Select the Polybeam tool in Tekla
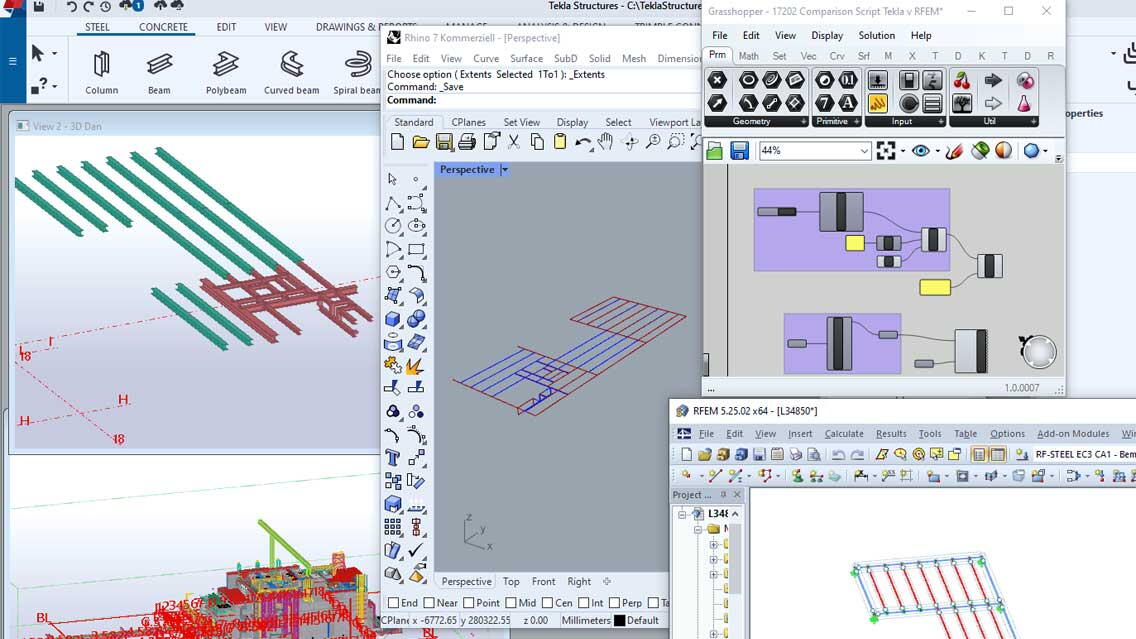This screenshot has width=1136, height=639. (226, 72)
